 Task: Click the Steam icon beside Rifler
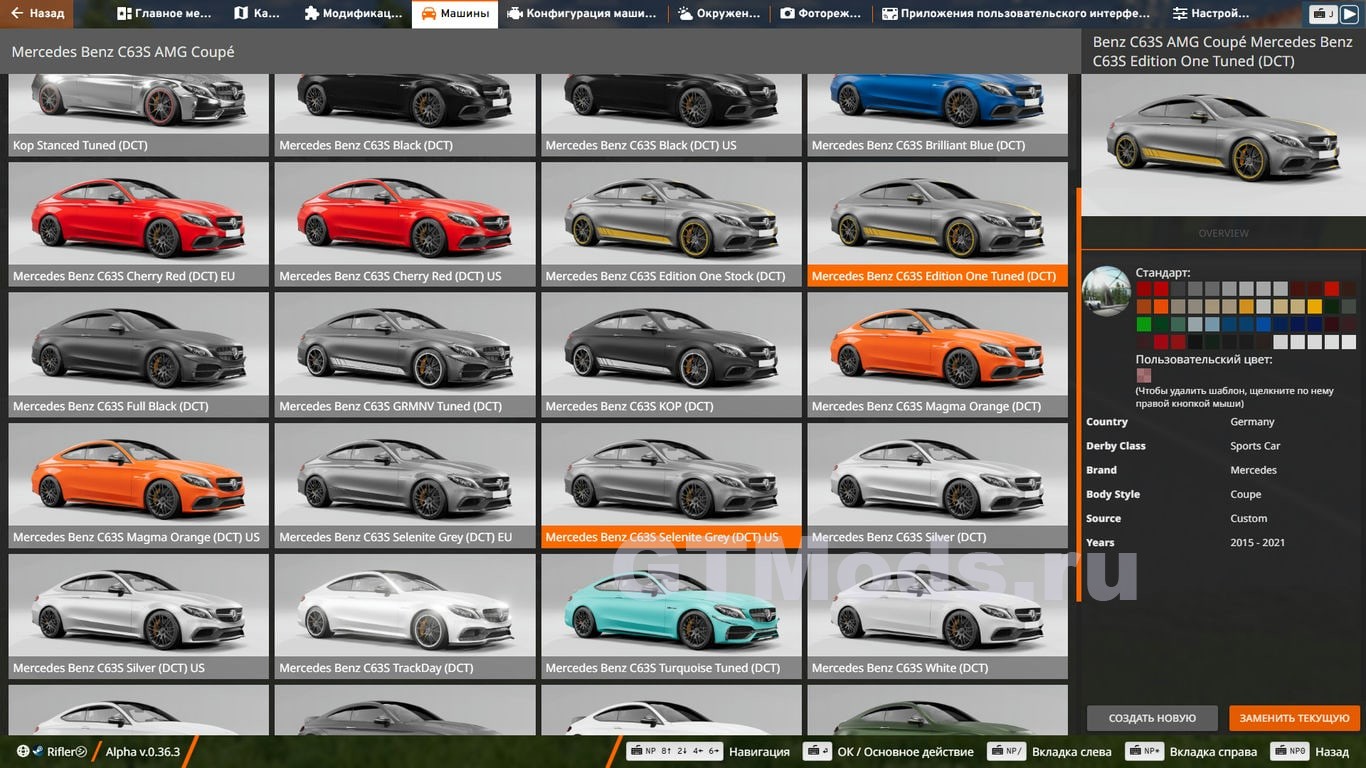pyautogui.click(x=38, y=751)
